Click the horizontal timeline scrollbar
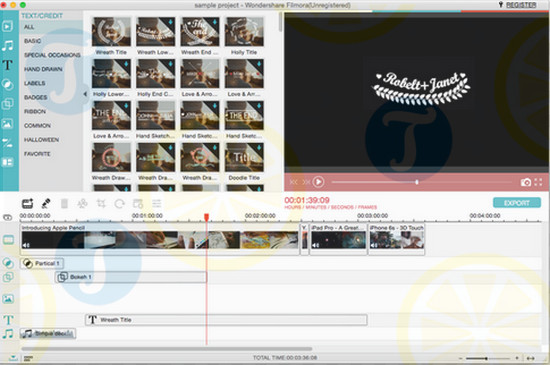The image size is (550, 365). click(167, 349)
